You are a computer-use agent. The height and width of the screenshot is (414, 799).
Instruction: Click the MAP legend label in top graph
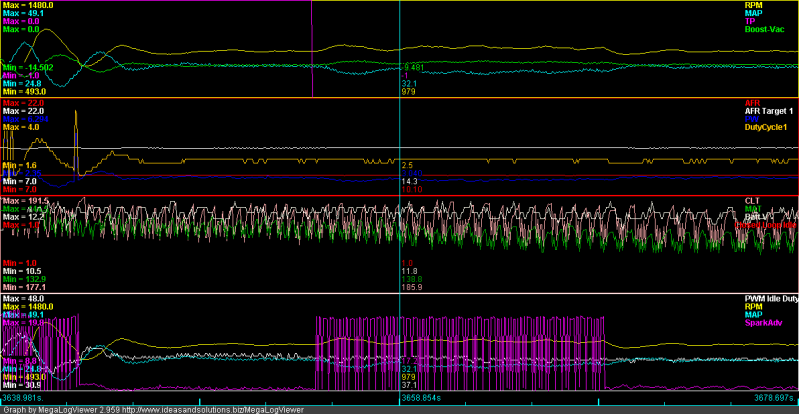(752, 13)
